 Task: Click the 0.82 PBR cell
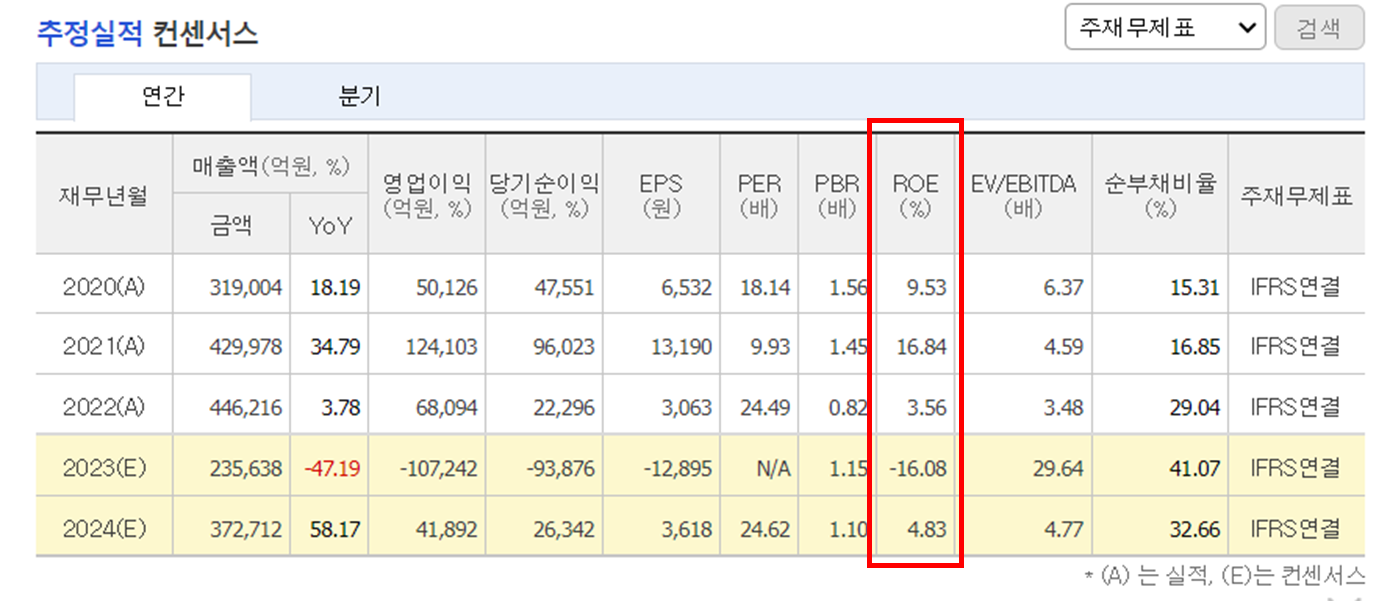click(848, 407)
